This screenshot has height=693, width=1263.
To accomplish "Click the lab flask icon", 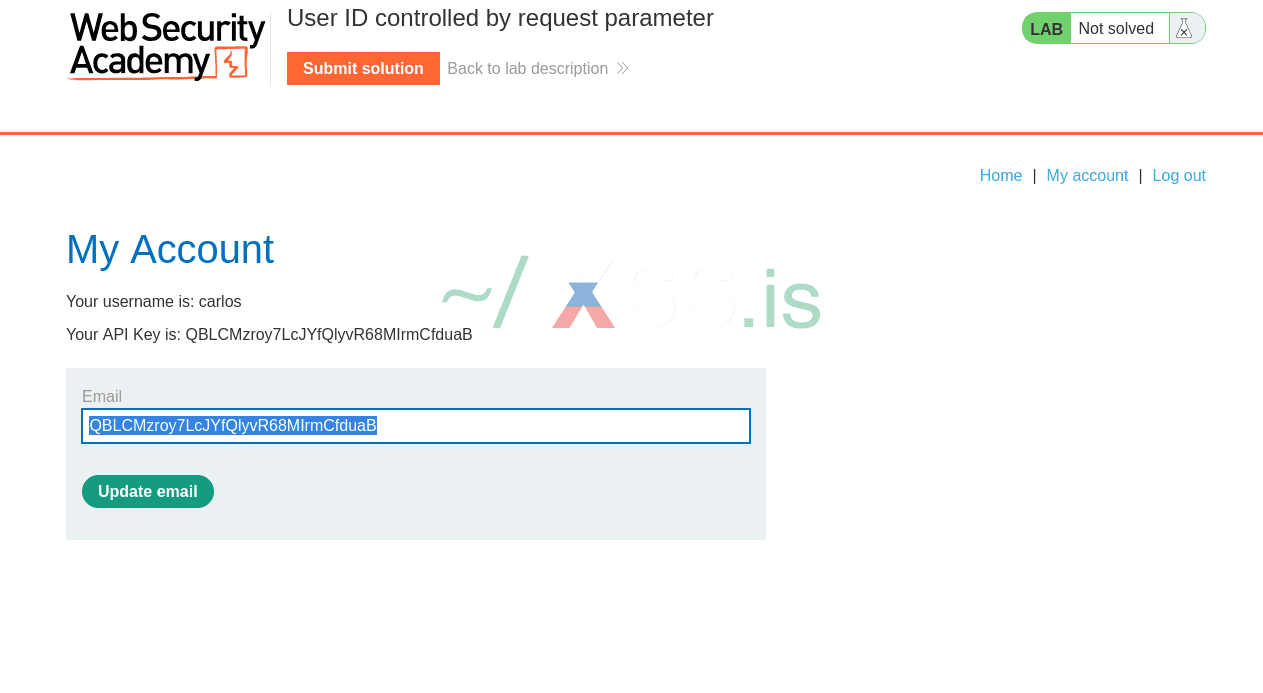I will click(1184, 28).
